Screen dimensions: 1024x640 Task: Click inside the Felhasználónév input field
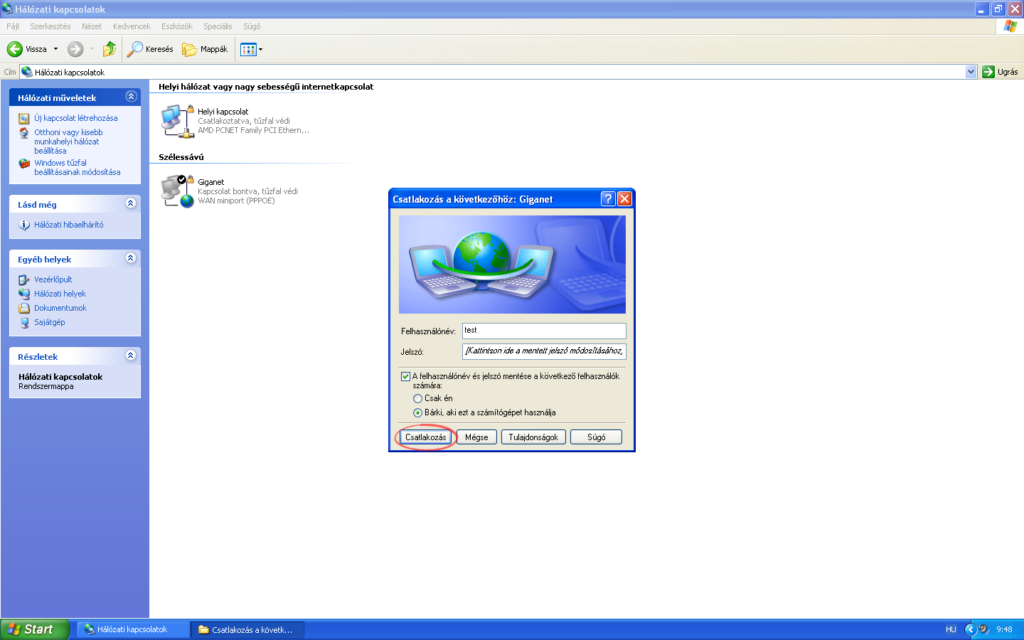[x=543, y=330]
